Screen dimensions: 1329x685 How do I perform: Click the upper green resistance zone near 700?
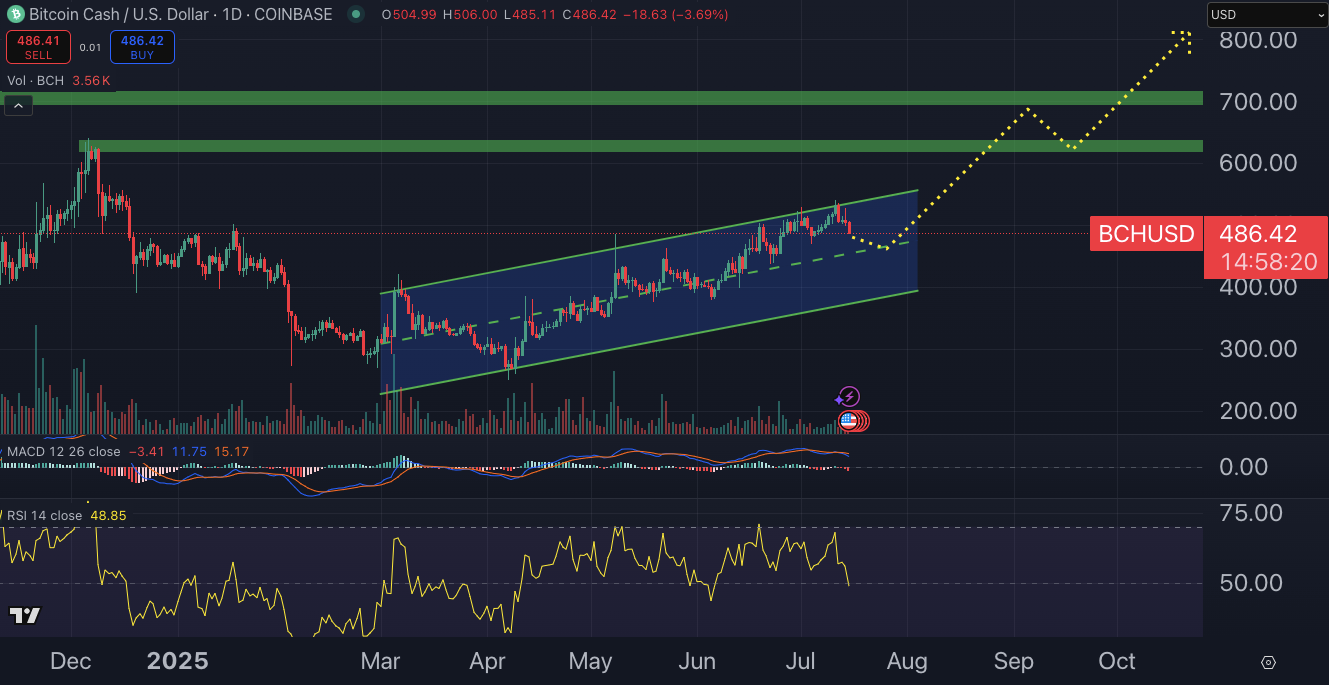[x=600, y=98]
